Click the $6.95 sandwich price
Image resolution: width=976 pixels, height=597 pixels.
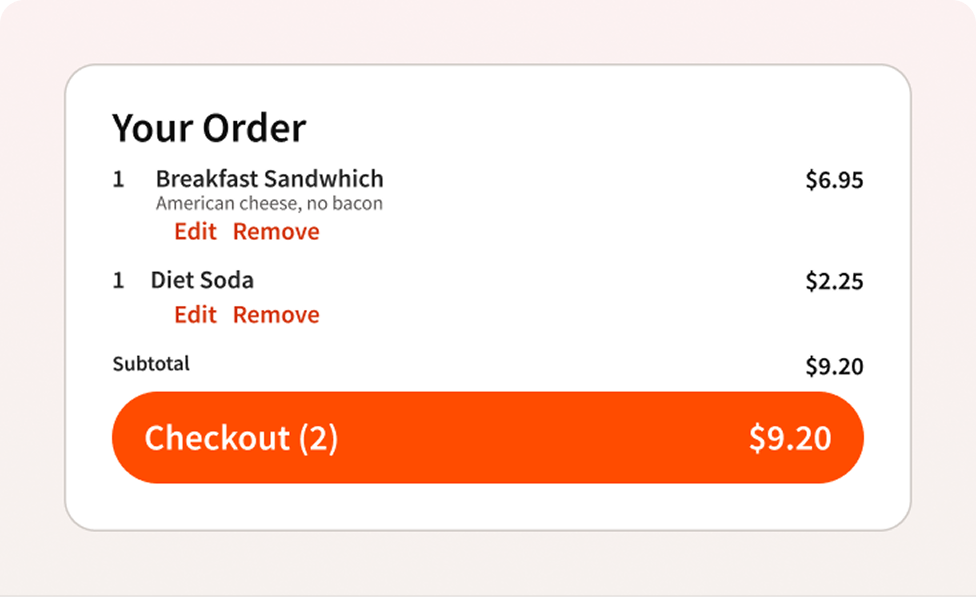[x=834, y=180]
